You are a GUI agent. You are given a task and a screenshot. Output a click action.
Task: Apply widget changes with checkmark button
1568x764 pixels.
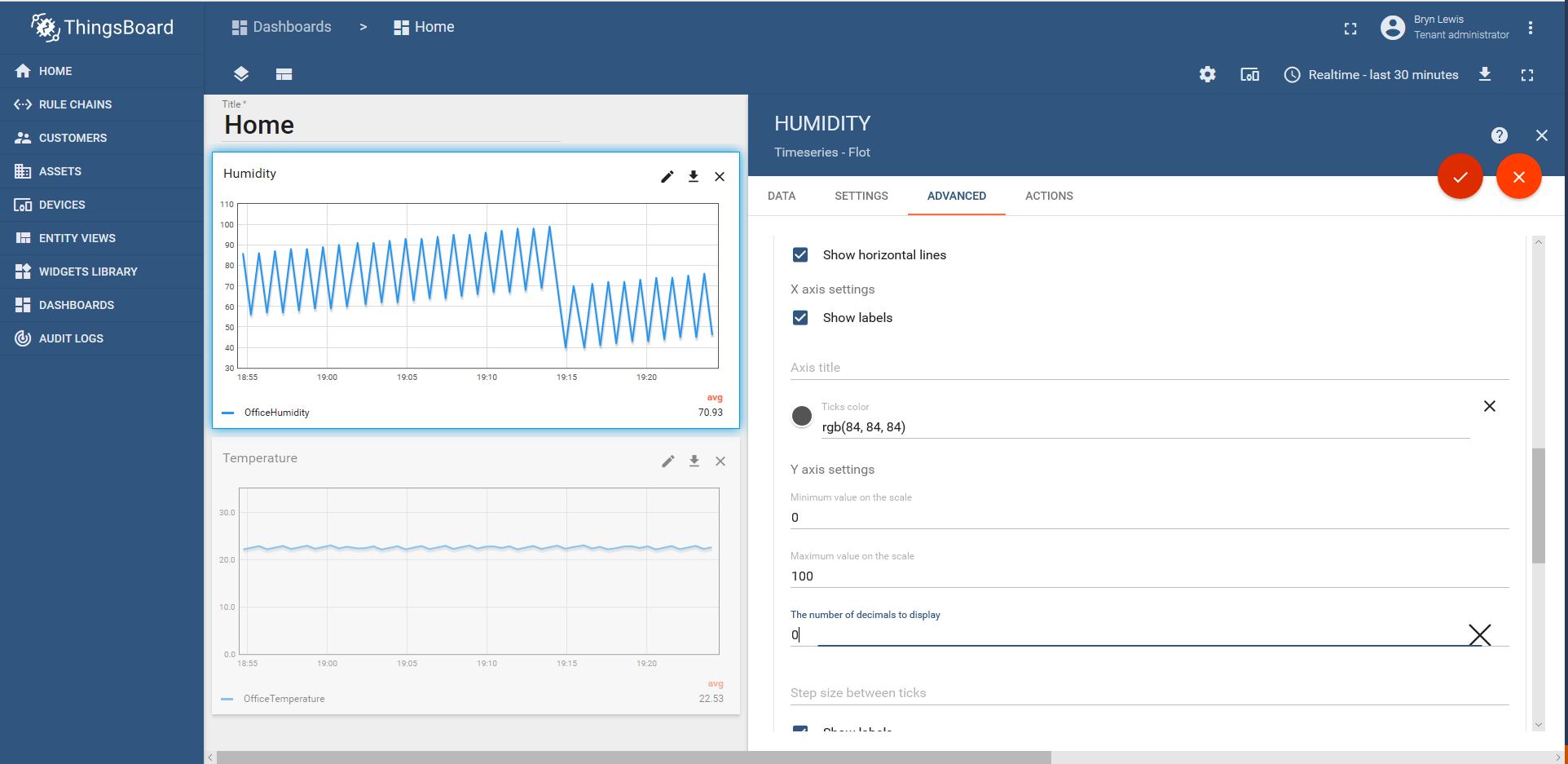1460,176
